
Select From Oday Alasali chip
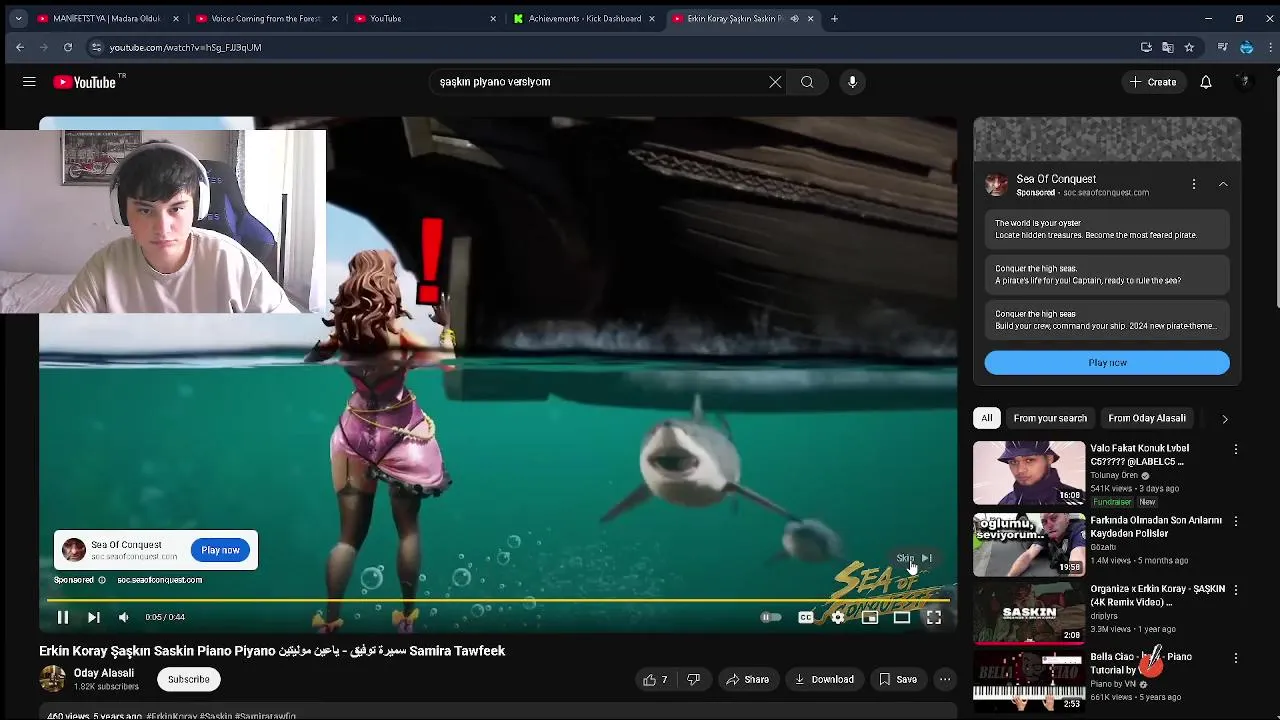point(1147,418)
